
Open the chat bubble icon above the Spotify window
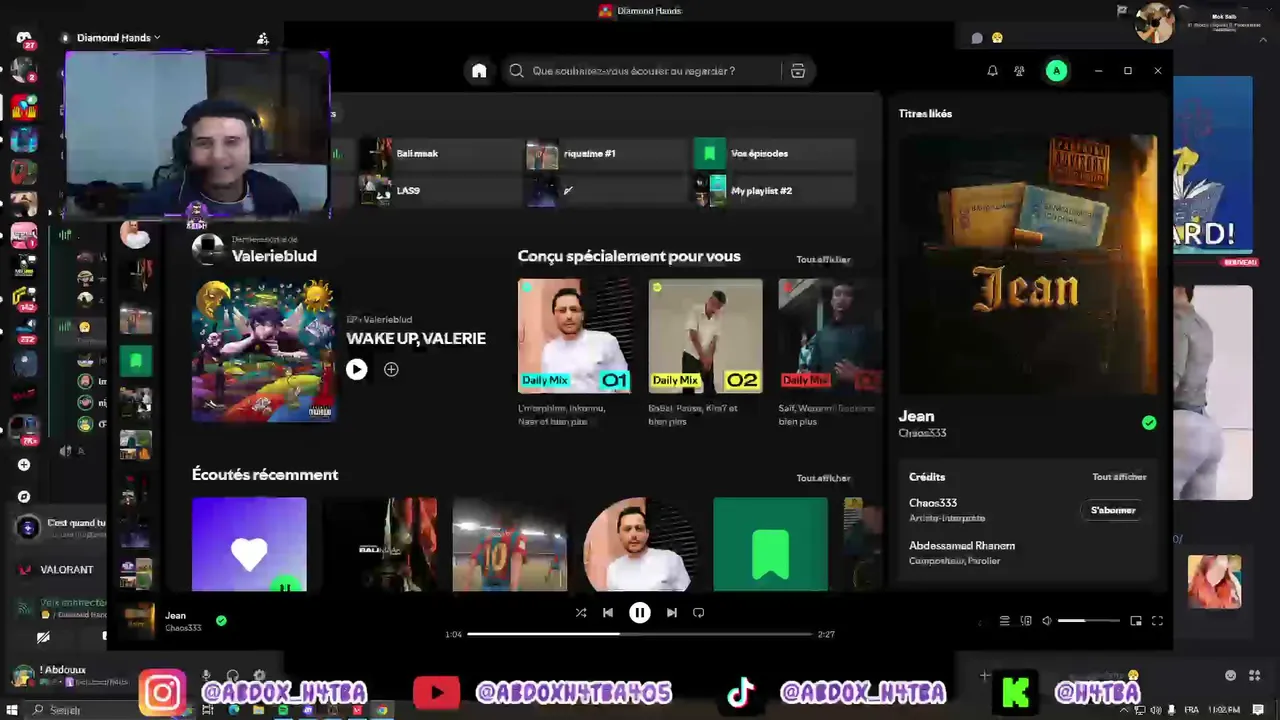977,38
